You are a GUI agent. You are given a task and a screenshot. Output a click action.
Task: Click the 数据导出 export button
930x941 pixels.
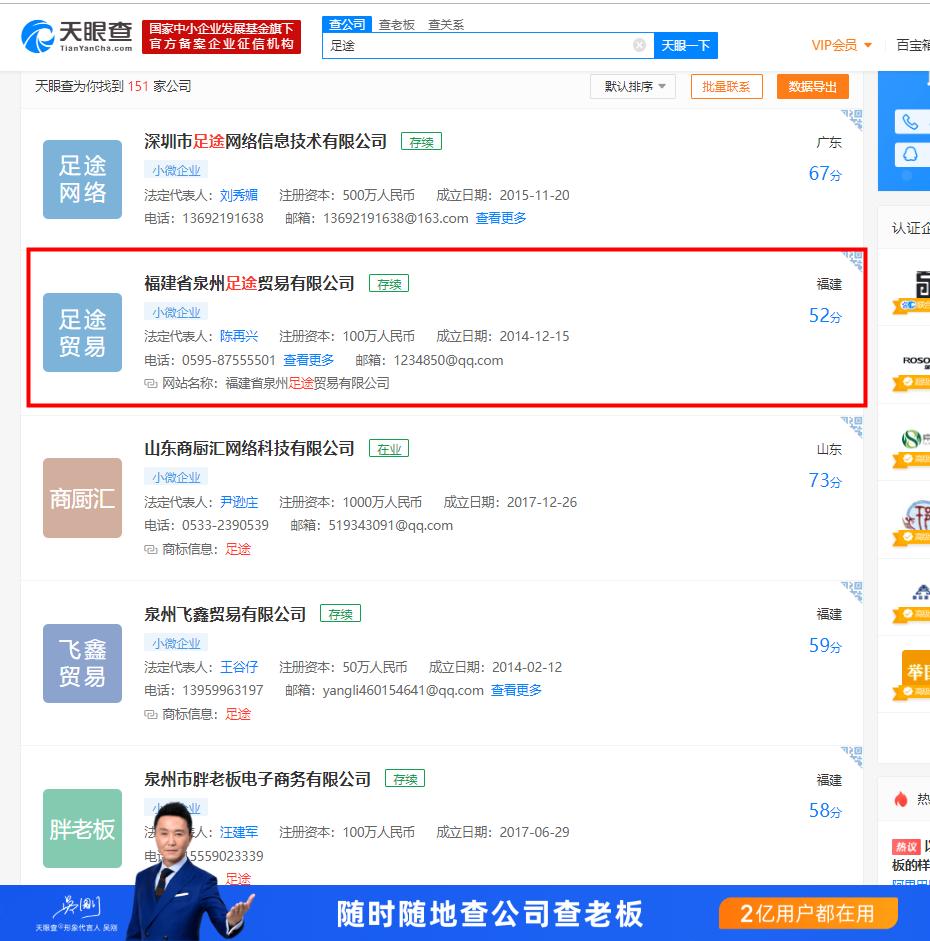[x=812, y=86]
